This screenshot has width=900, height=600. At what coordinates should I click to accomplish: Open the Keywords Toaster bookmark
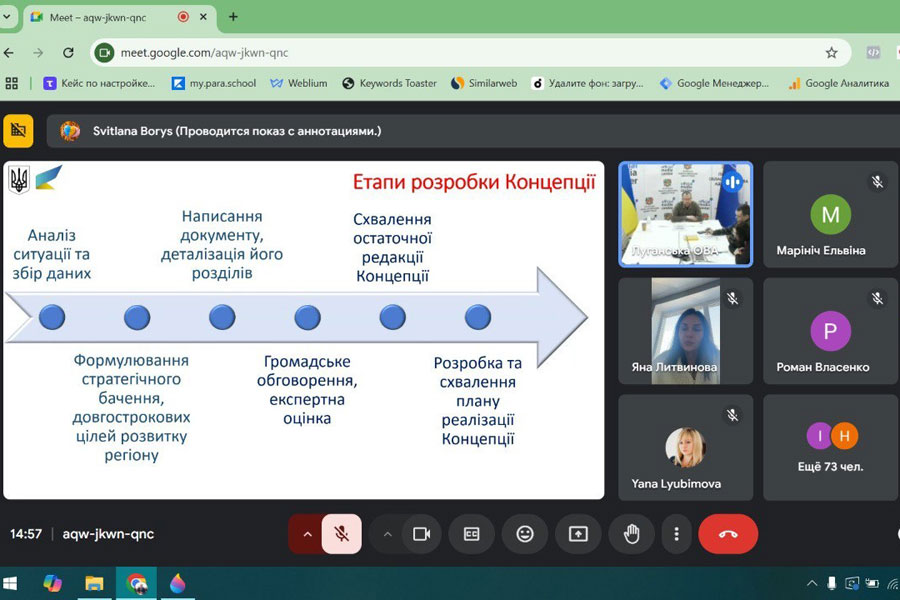389,83
